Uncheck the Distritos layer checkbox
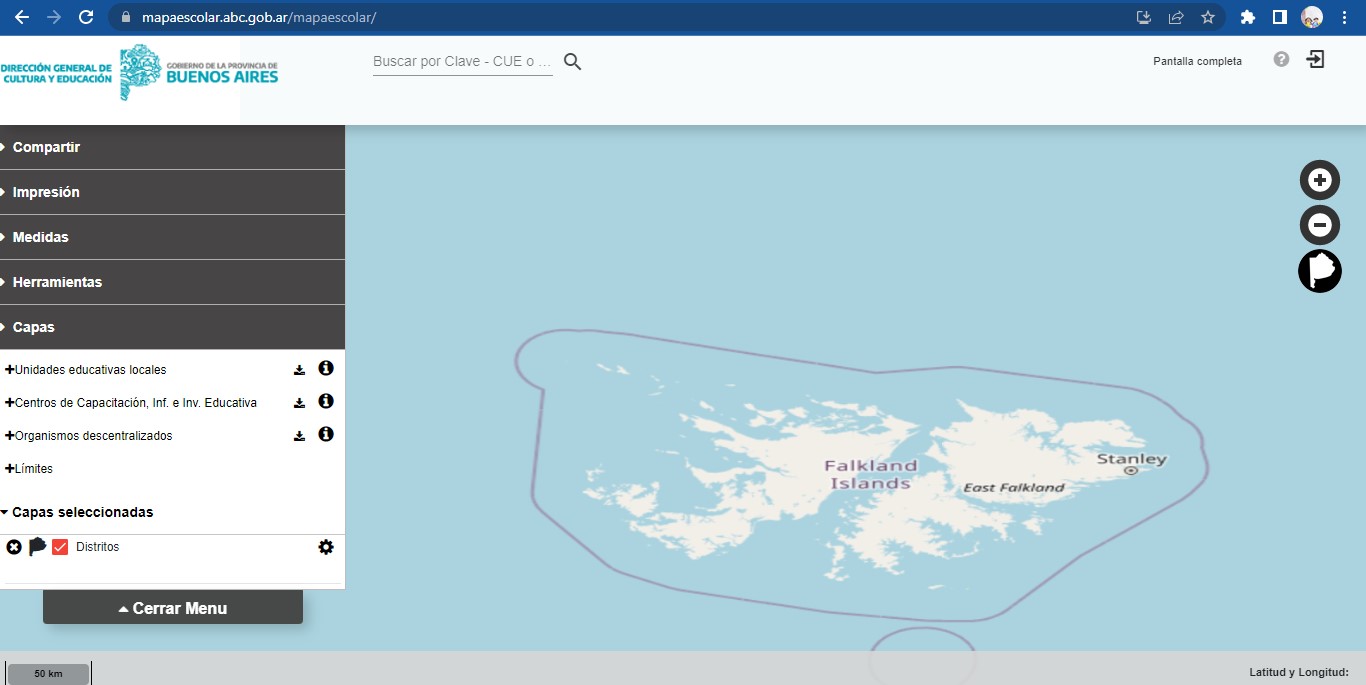Viewport: 1366px width, 685px height. (60, 547)
